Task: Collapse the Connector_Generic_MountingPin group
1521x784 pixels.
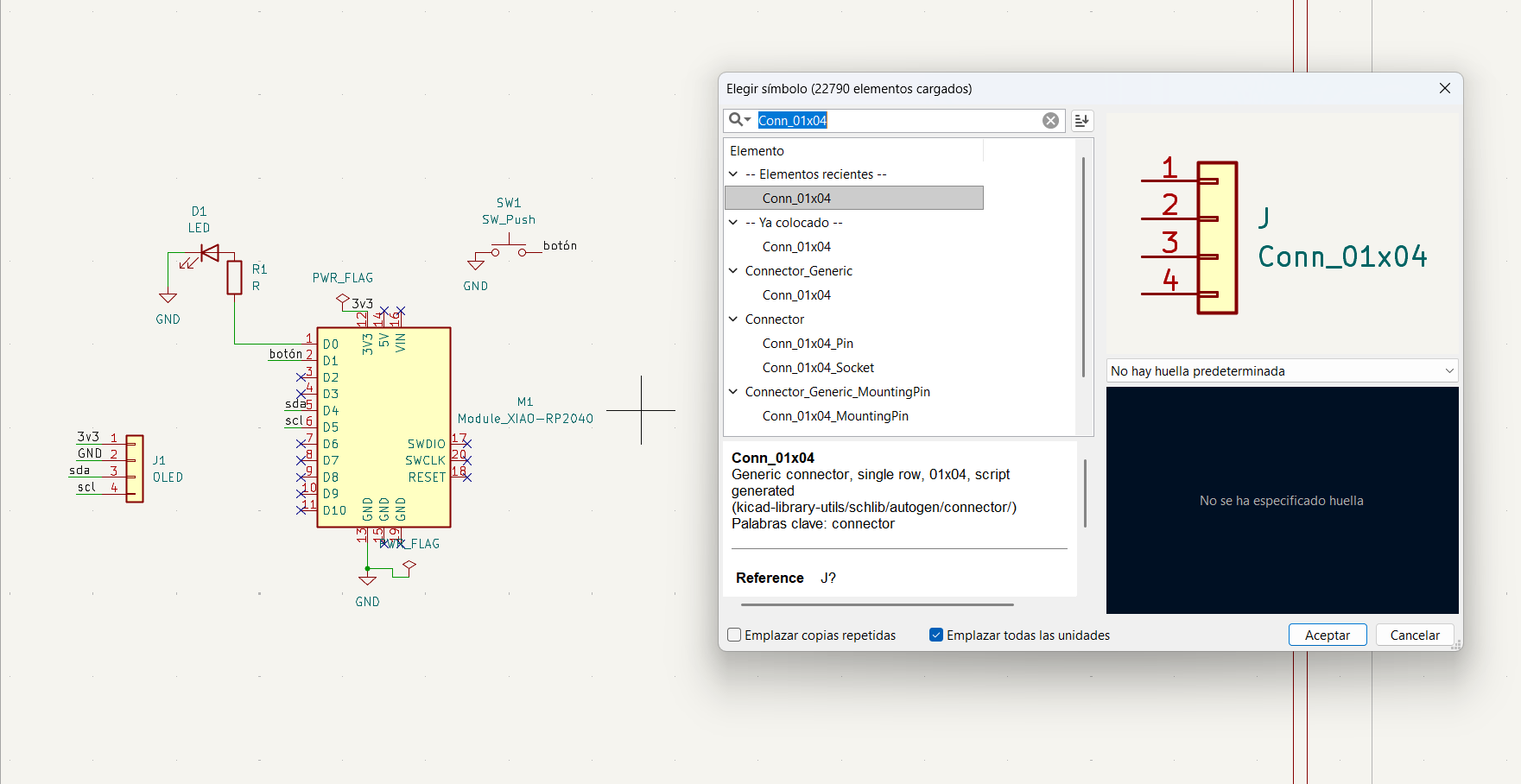Action: 733,391
